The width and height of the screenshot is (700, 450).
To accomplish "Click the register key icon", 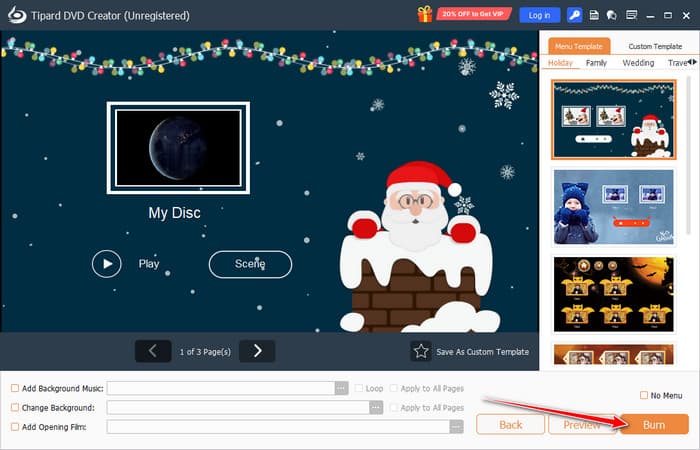I will [x=575, y=15].
